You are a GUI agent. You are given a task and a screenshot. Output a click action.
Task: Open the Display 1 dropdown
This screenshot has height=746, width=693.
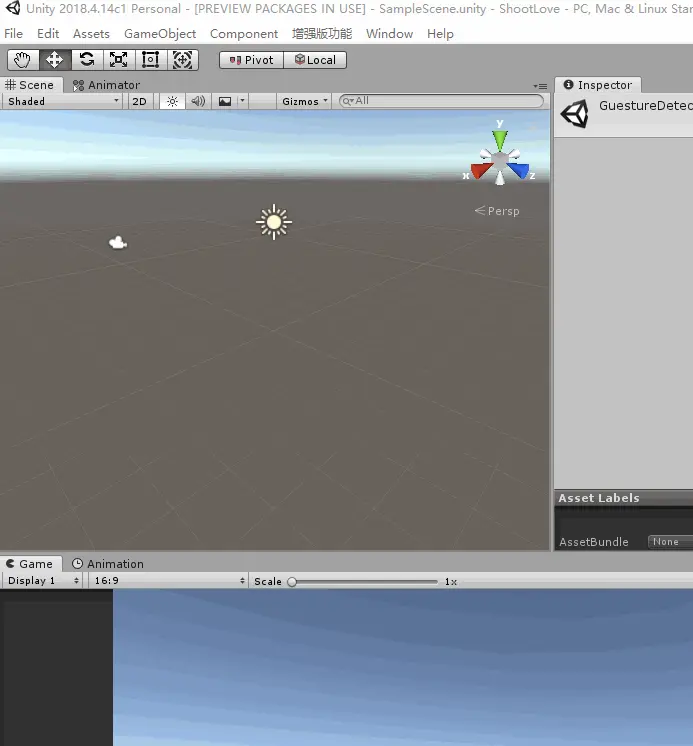(x=43, y=580)
